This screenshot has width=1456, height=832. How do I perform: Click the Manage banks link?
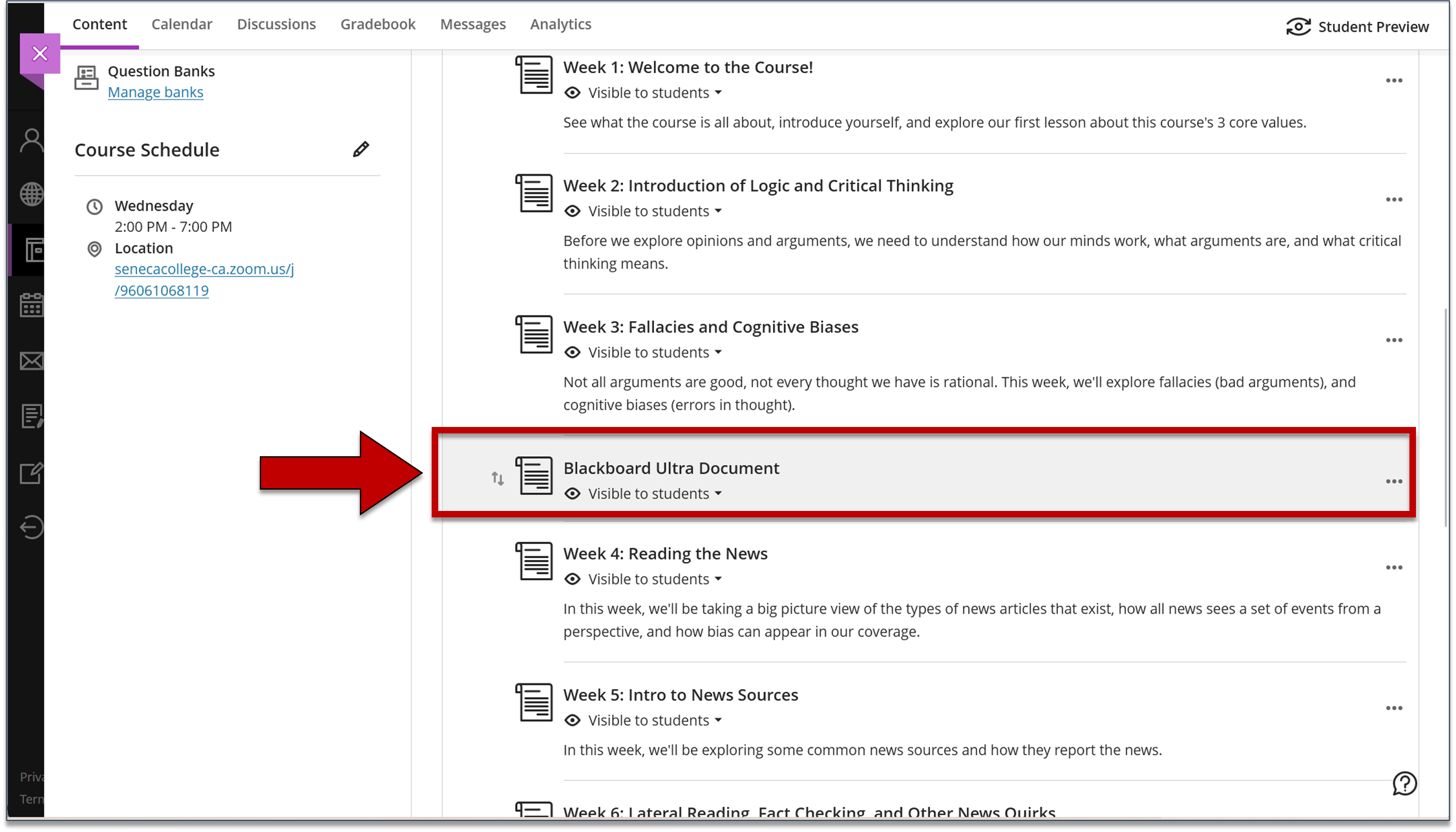point(155,91)
